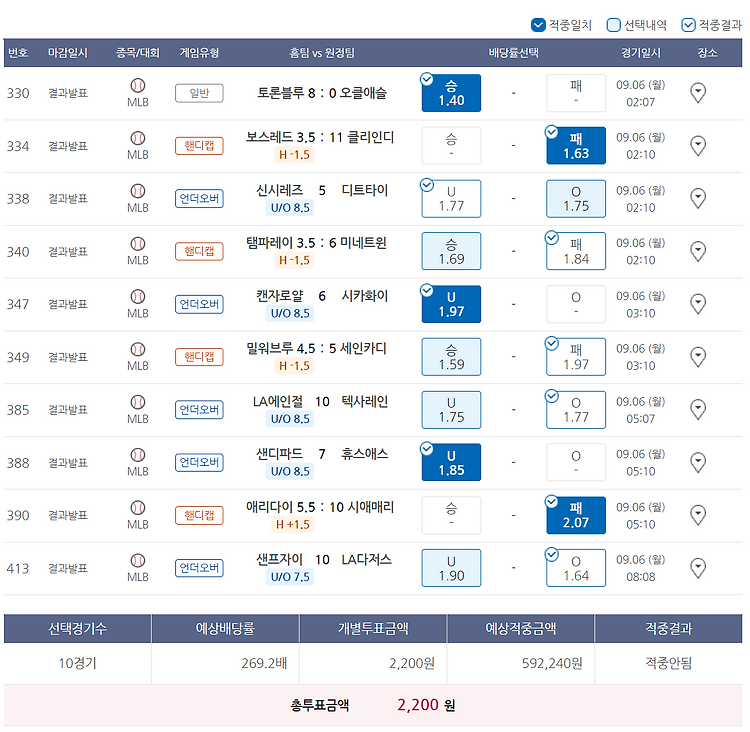Image resolution: width=750 pixels, height=732 pixels.
Task: Choose O option for game 347
Action: [576, 304]
